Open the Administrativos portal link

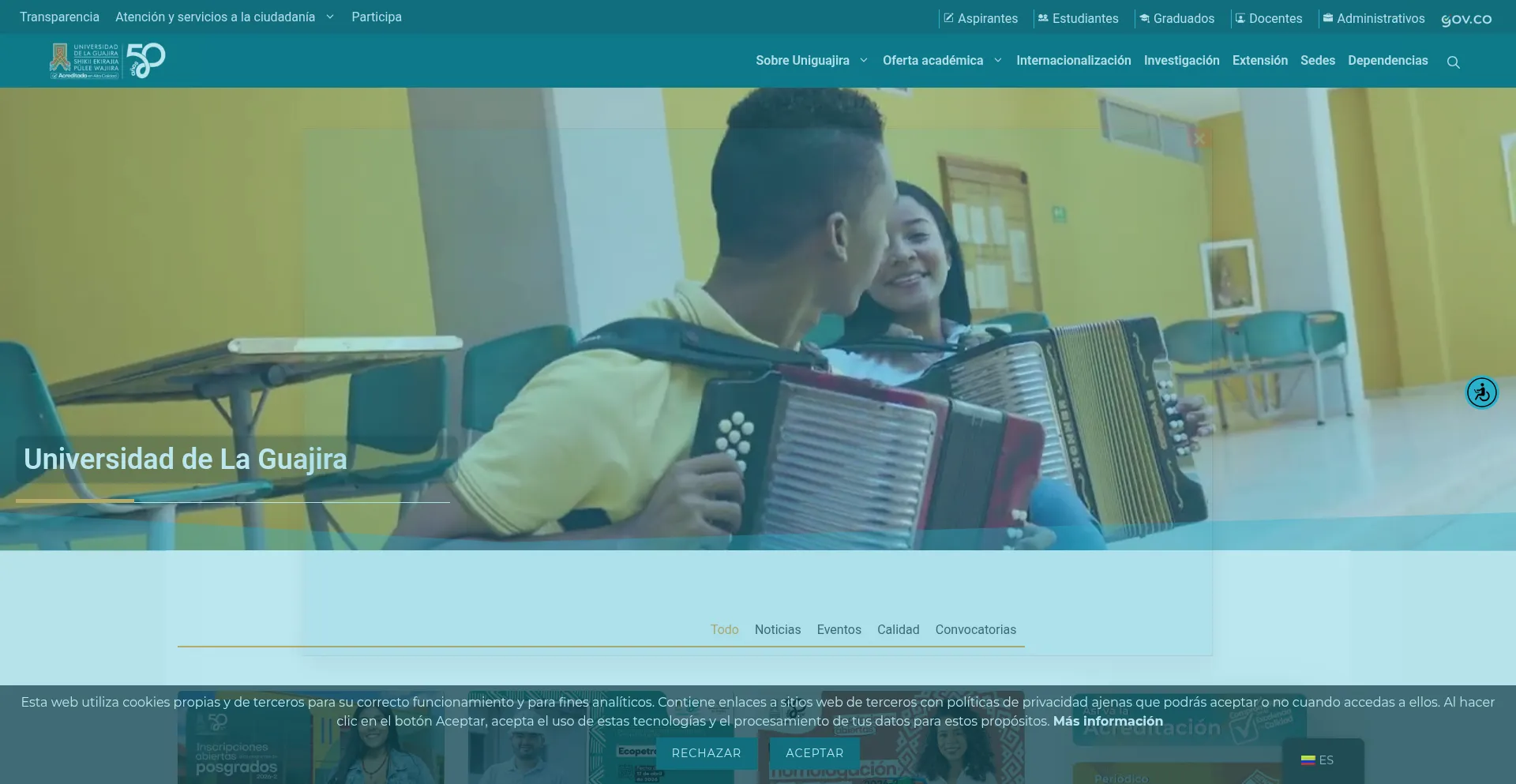tap(1374, 18)
